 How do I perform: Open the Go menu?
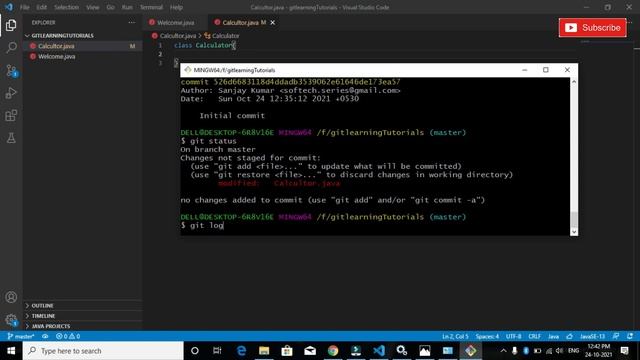[110, 7]
